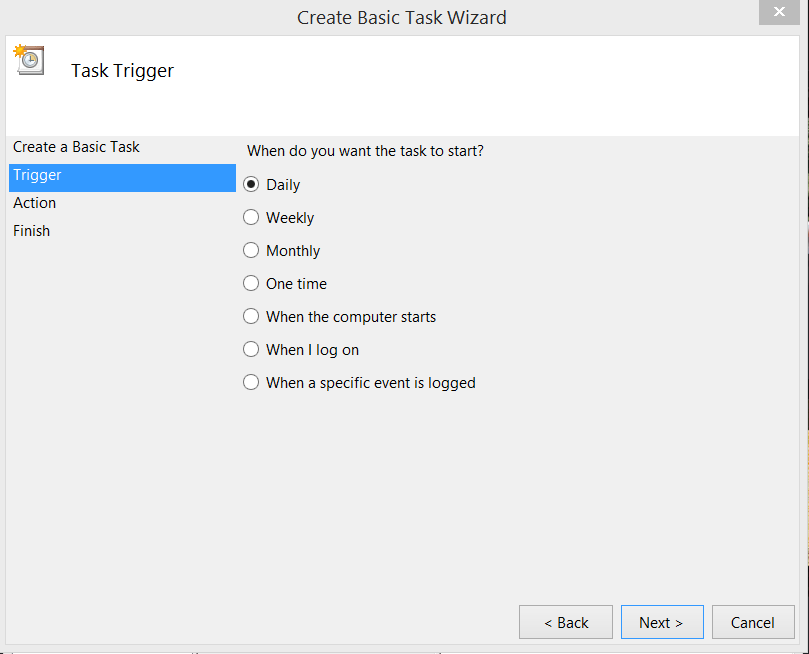Choose the Weekly trigger option
Screen dimensions: 809x654
click(x=251, y=218)
